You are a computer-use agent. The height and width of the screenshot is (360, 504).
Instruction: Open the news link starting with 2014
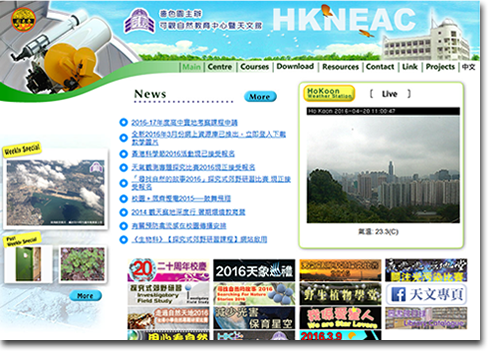(188, 212)
